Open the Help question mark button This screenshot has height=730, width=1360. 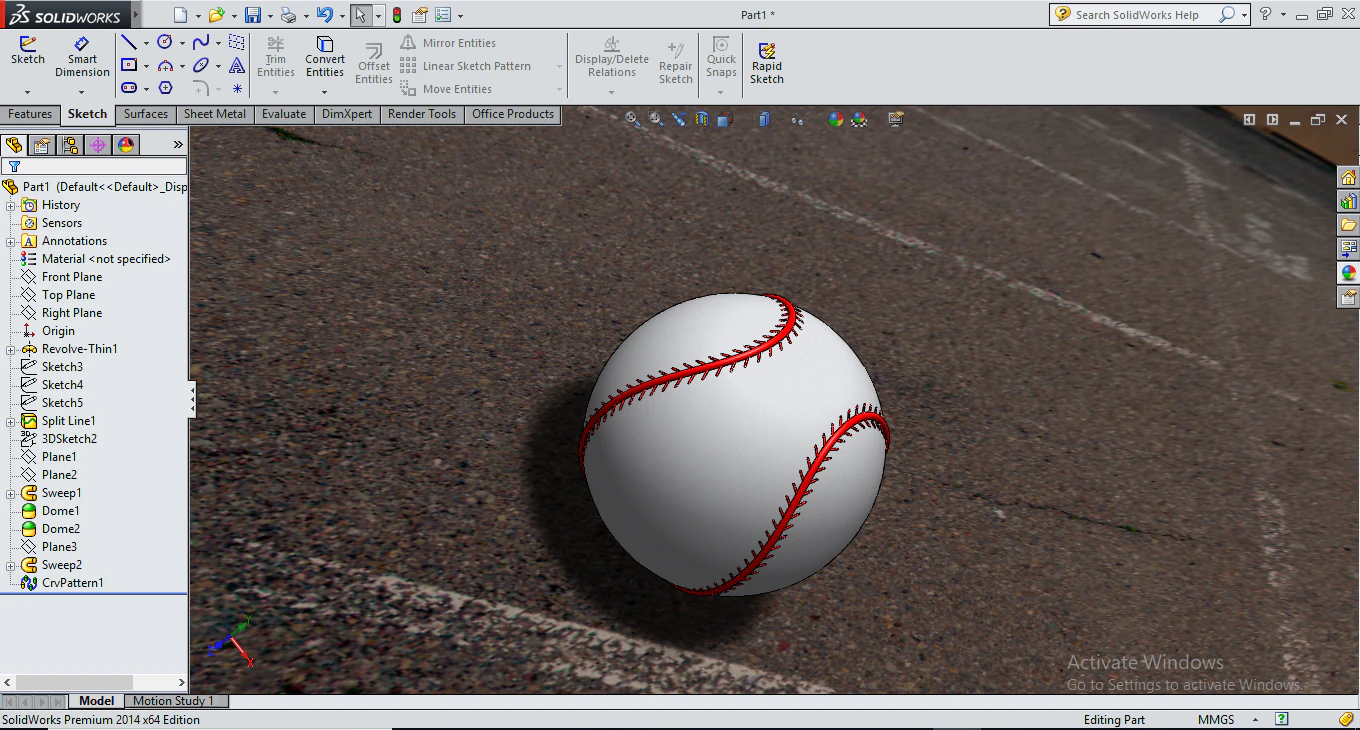tap(1265, 14)
